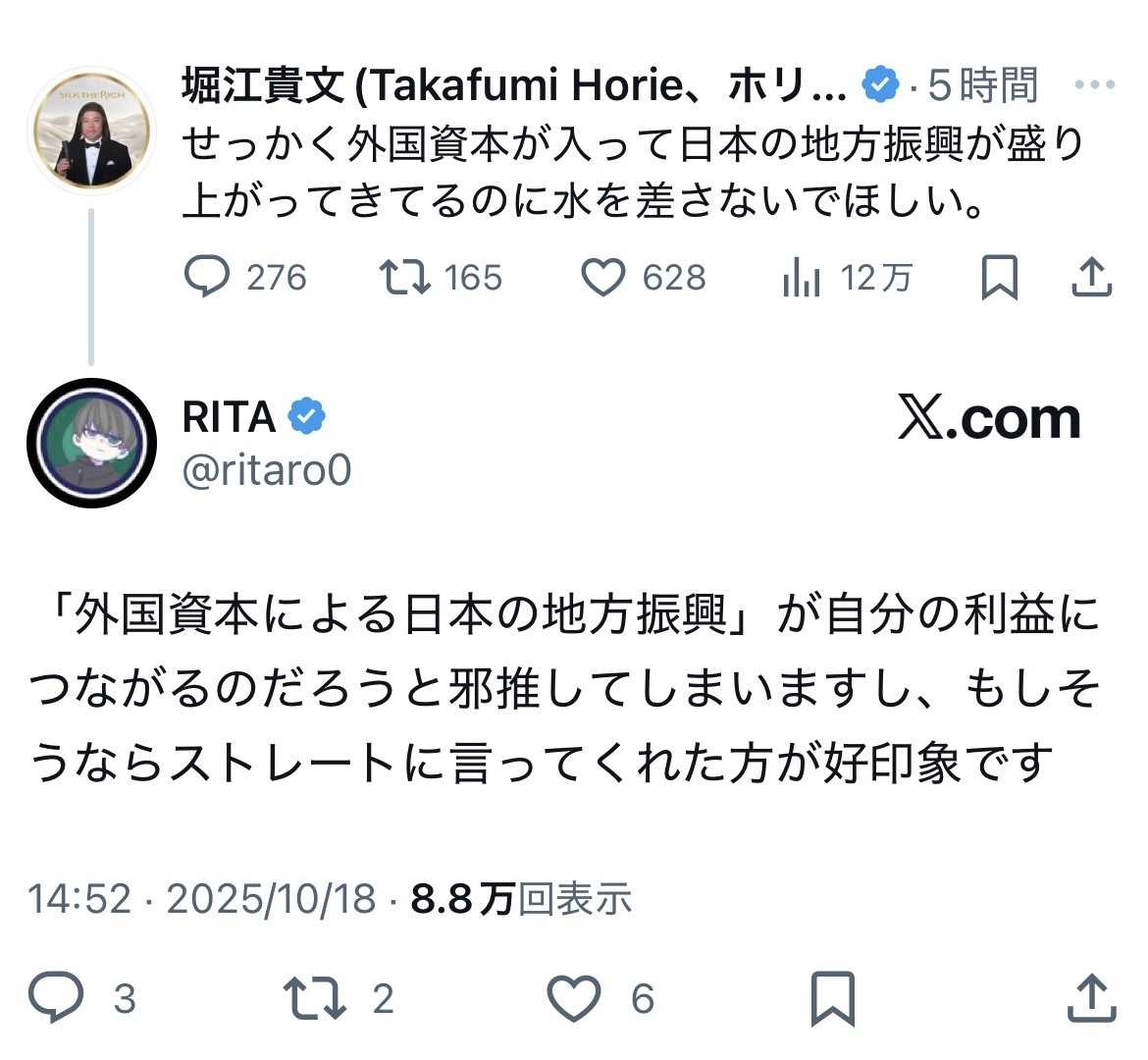Open more options on Horie's post

pos(1095,85)
